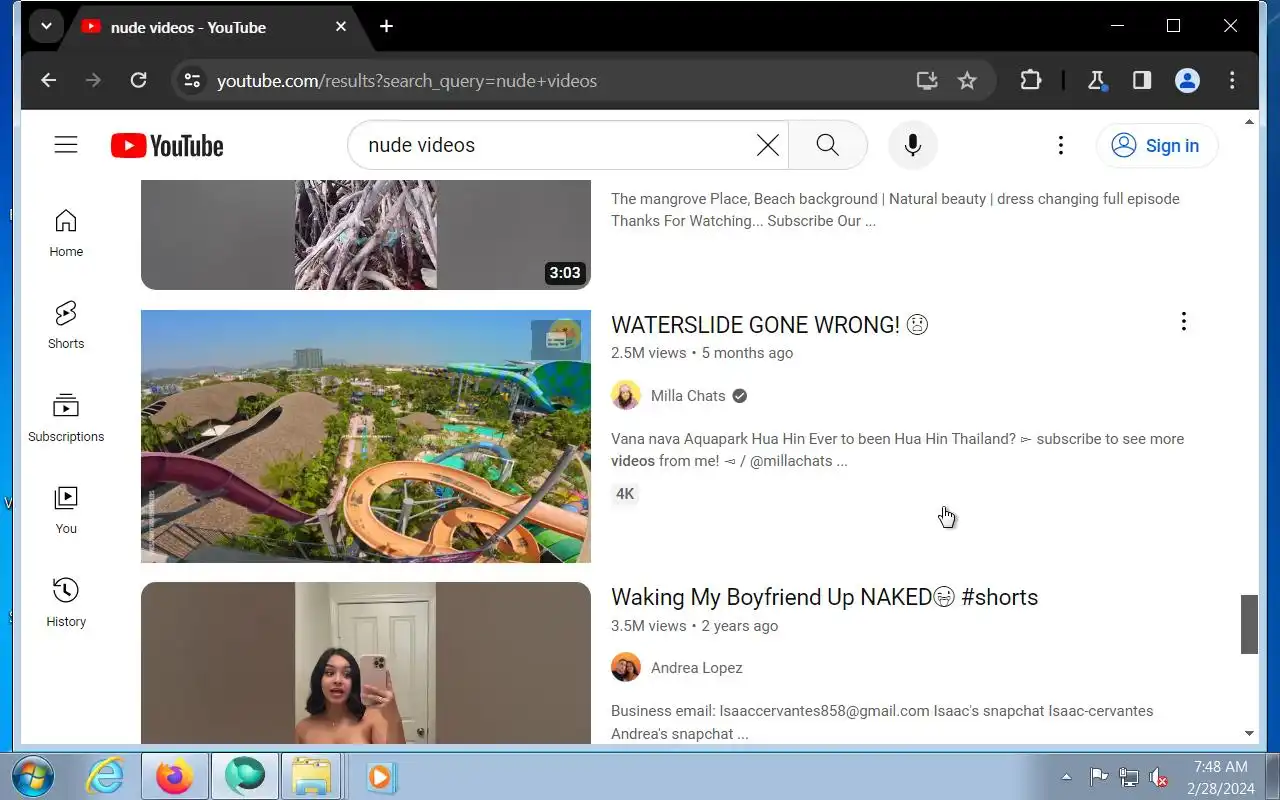
Task: Click the scrollbar down arrow
Action: point(1249,733)
